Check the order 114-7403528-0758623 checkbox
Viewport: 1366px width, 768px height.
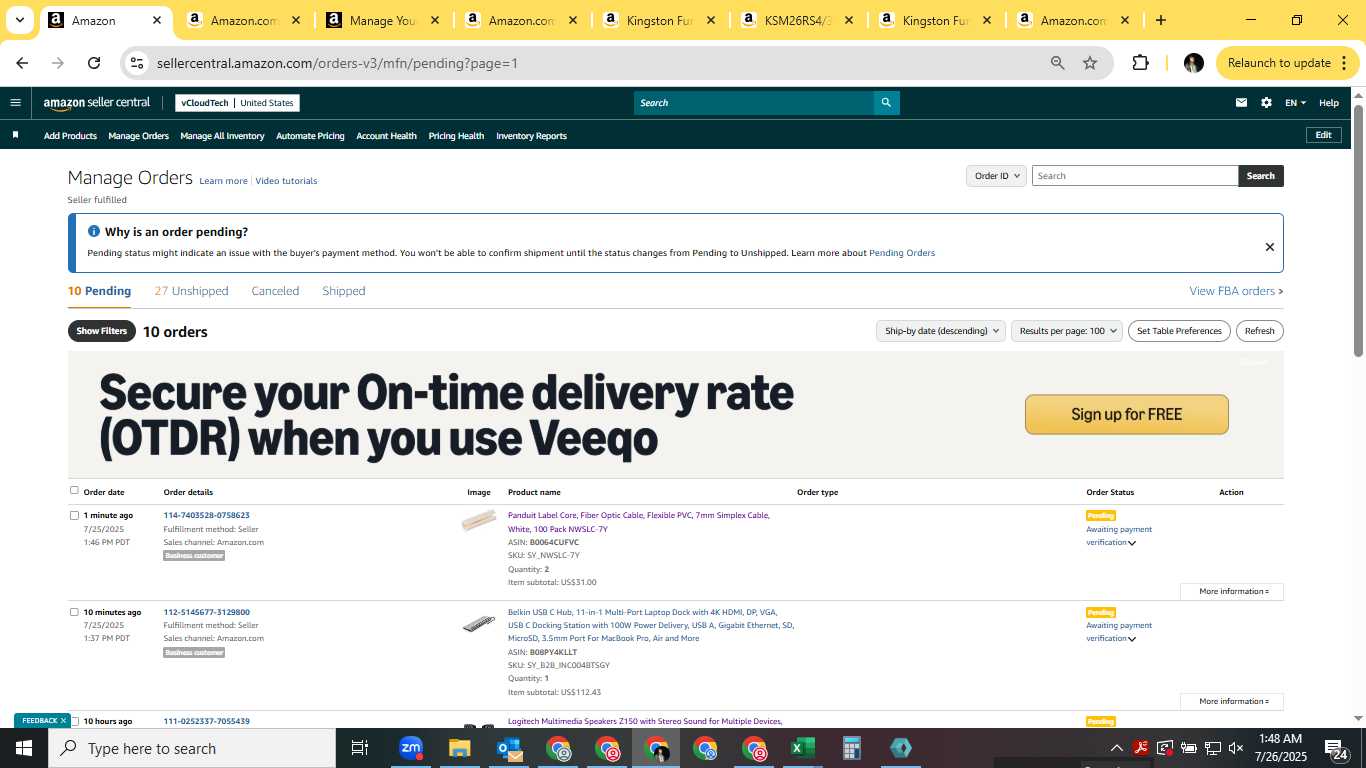(74, 516)
